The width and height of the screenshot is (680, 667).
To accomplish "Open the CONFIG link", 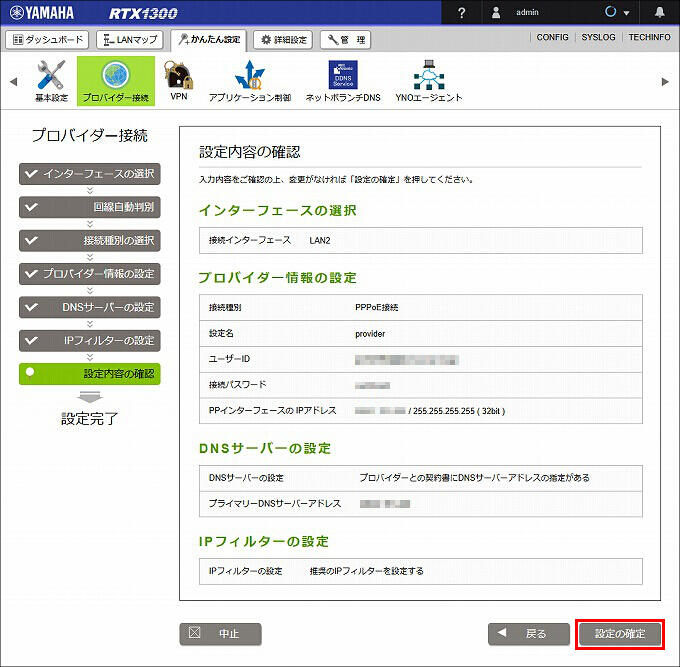I will [x=552, y=37].
